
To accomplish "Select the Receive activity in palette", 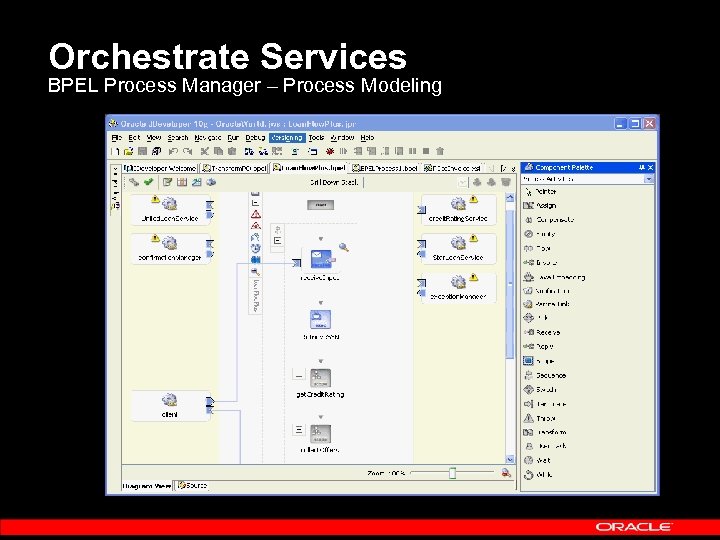I will tap(542, 332).
